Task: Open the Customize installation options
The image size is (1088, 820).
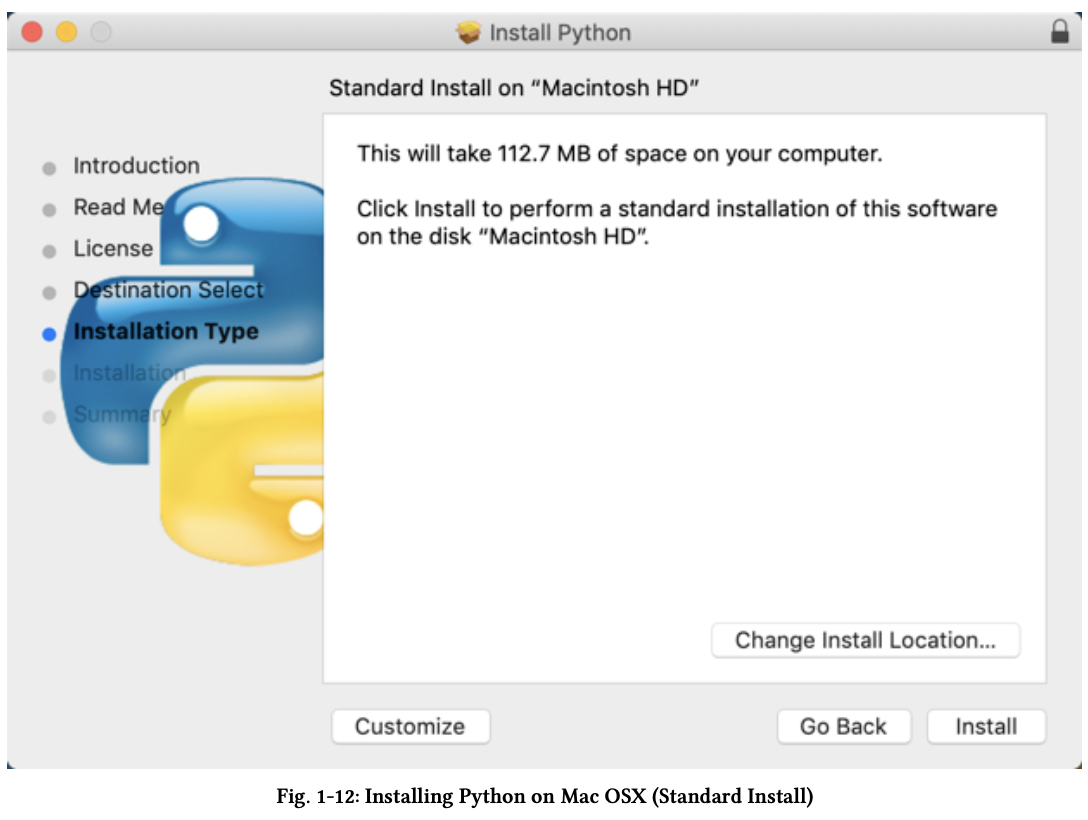Action: click(410, 727)
